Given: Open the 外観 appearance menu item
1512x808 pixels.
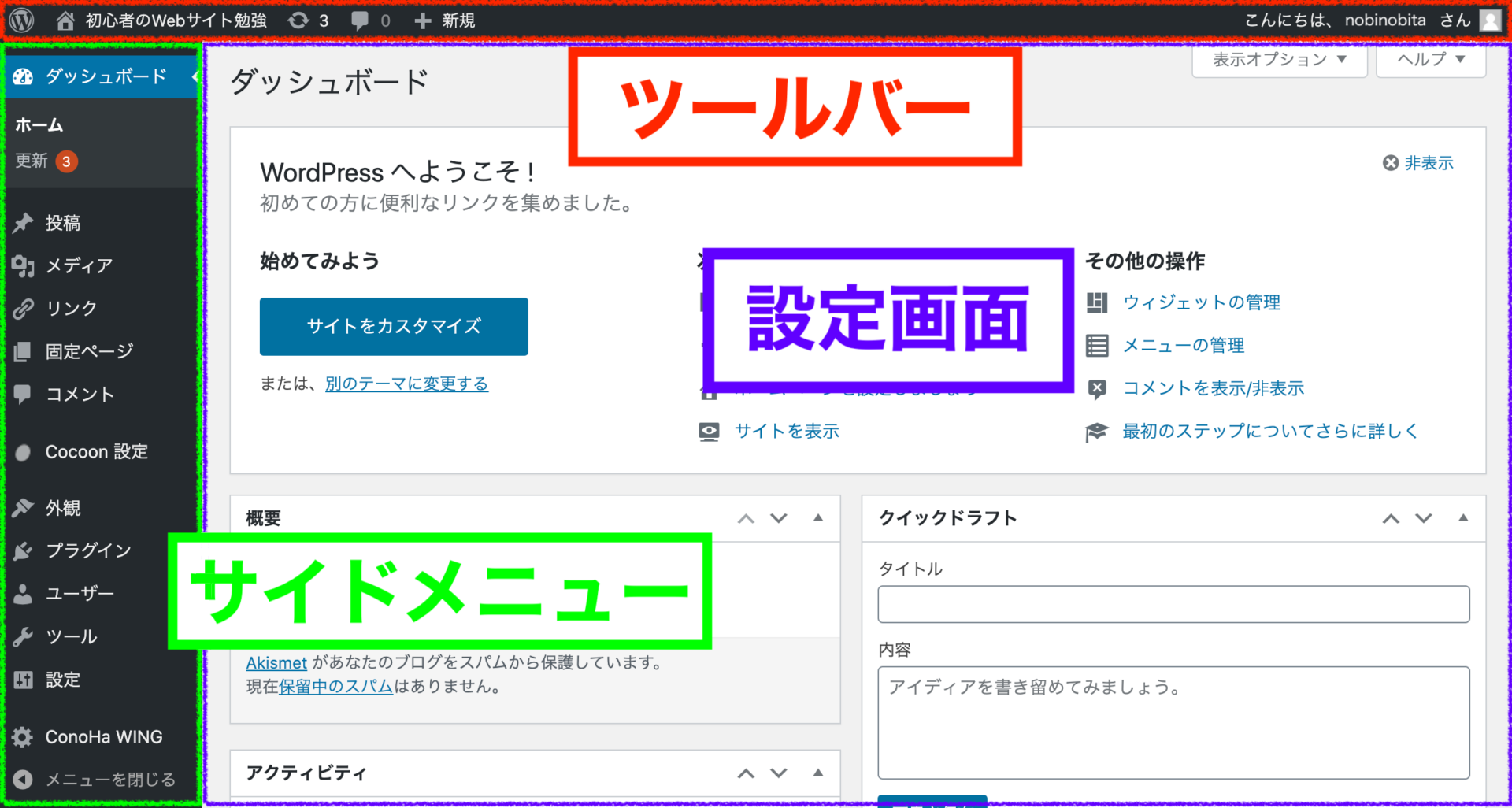Looking at the screenshot, I should coord(63,508).
